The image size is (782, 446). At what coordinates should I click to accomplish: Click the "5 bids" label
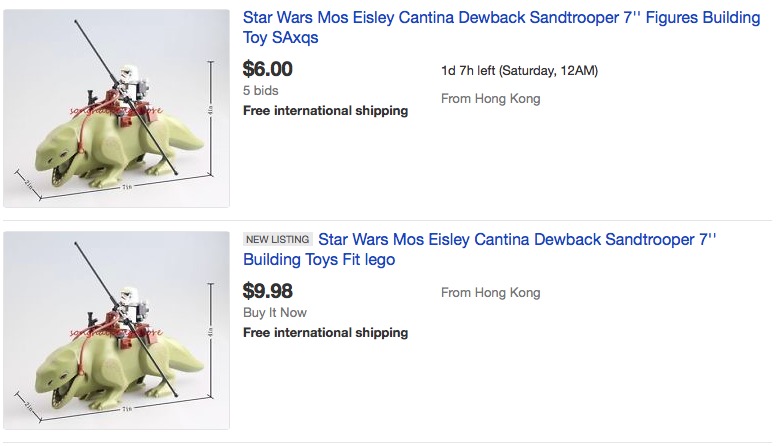pyautogui.click(x=261, y=90)
